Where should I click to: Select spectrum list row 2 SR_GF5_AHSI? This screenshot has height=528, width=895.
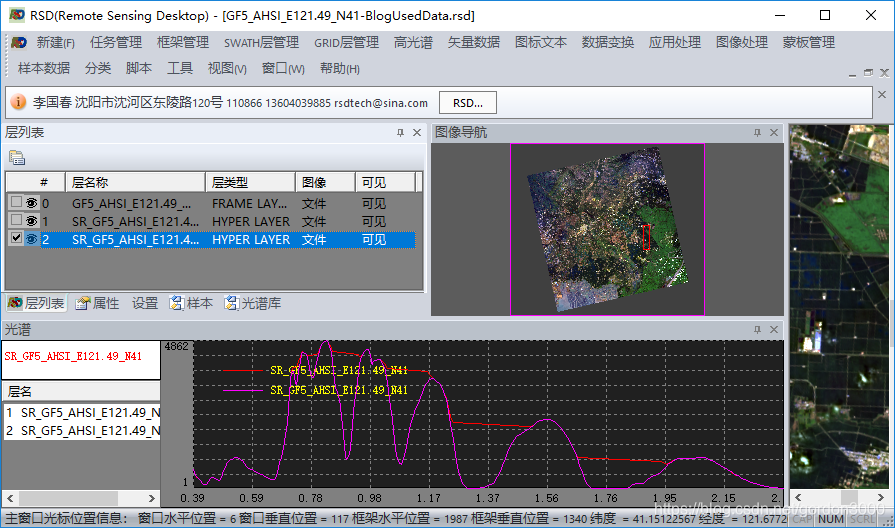click(82, 430)
